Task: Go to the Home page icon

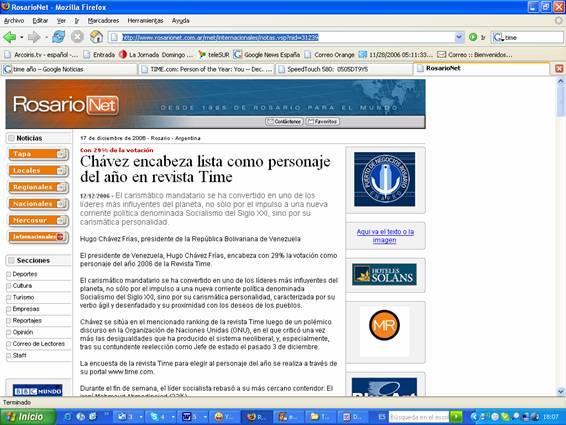Action: tap(96, 37)
